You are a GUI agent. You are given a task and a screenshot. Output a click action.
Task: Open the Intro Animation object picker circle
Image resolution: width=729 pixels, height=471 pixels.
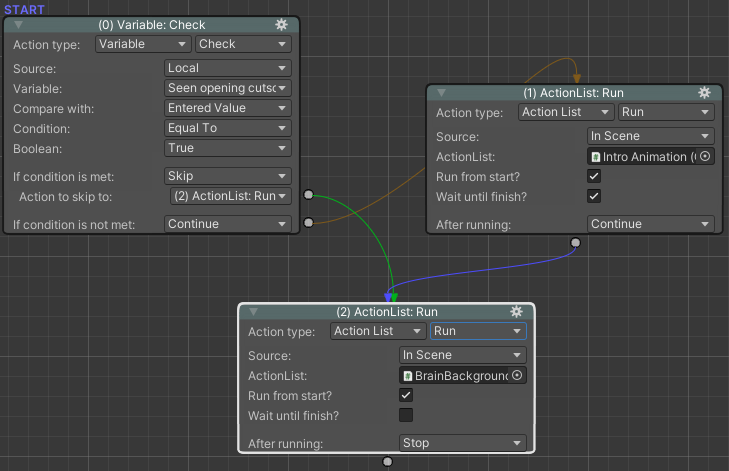click(705, 156)
